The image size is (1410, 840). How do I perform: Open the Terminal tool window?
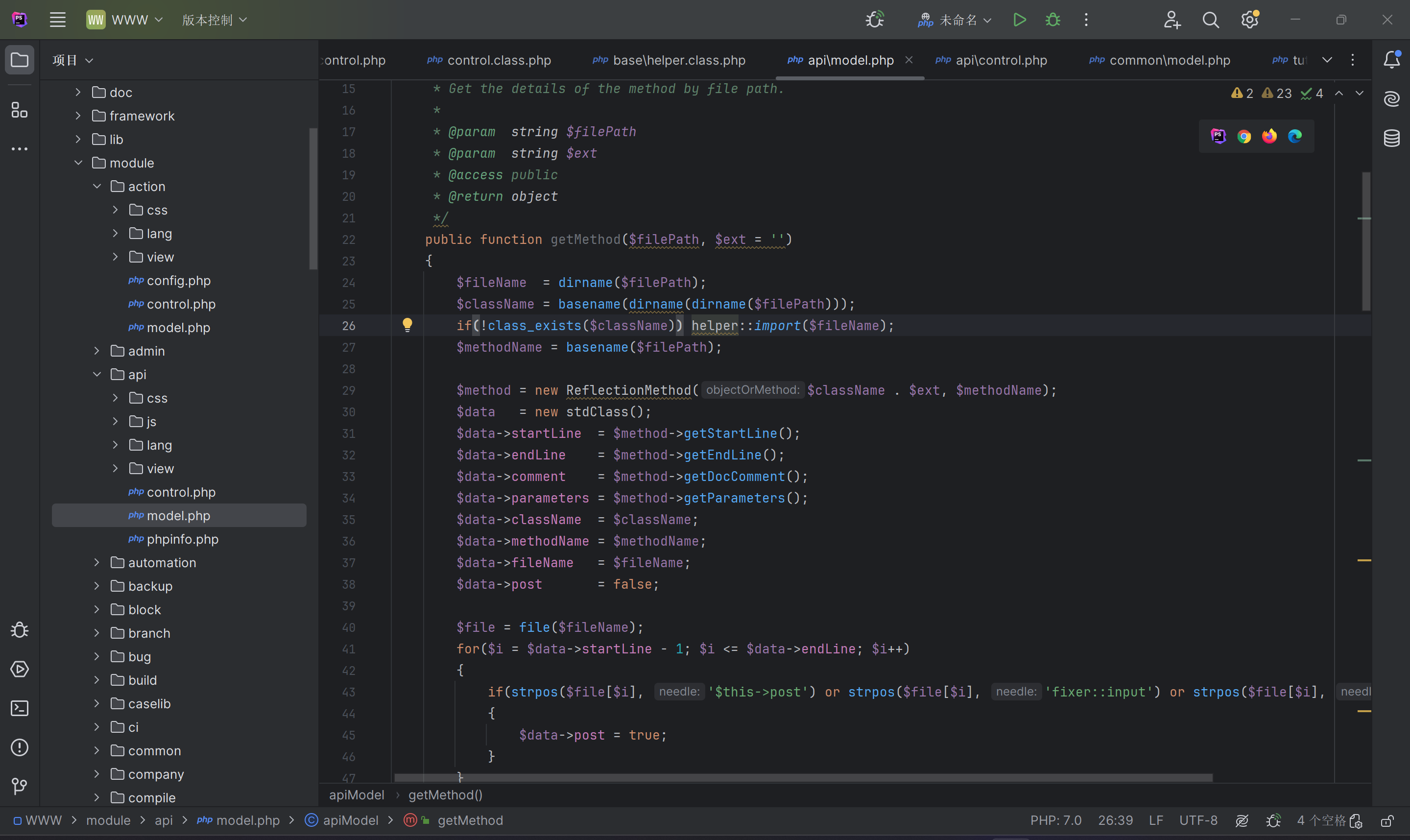tap(19, 708)
